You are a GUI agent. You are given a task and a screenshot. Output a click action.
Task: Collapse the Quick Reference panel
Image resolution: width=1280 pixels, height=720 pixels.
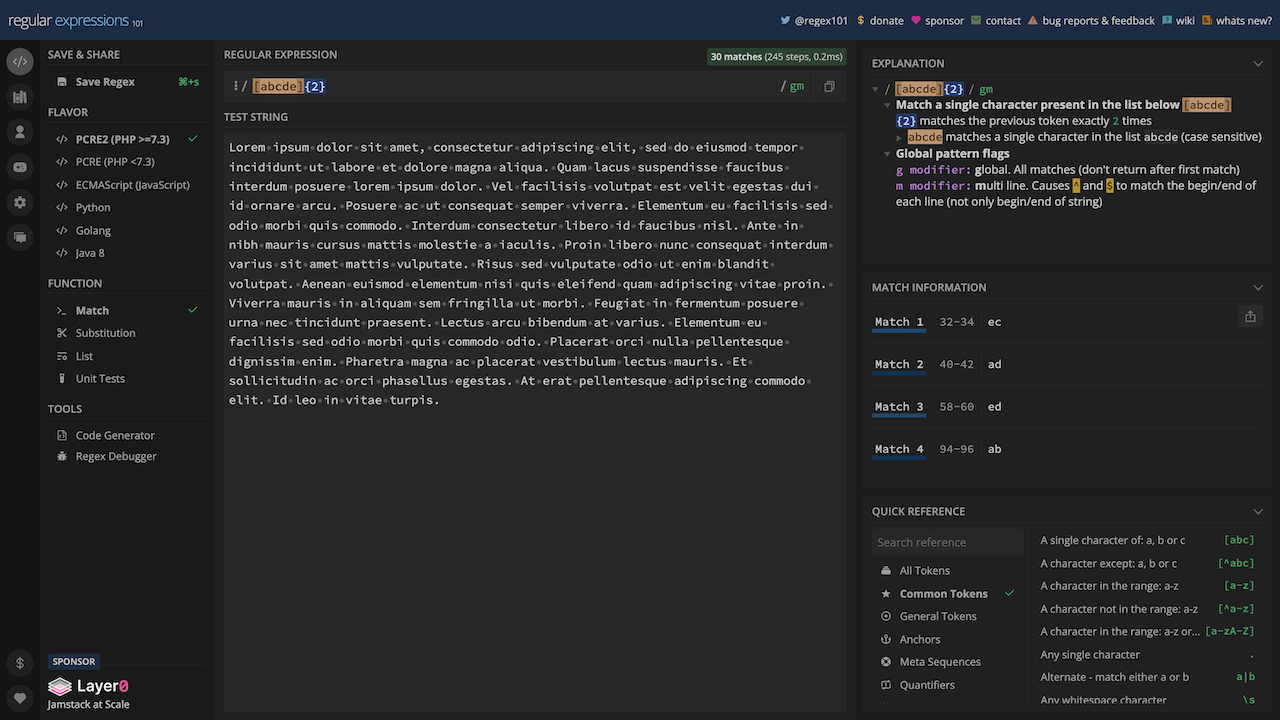point(1257,511)
